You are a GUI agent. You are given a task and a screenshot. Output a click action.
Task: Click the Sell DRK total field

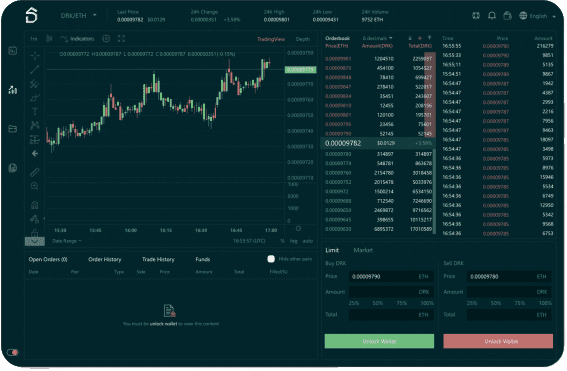click(x=509, y=315)
